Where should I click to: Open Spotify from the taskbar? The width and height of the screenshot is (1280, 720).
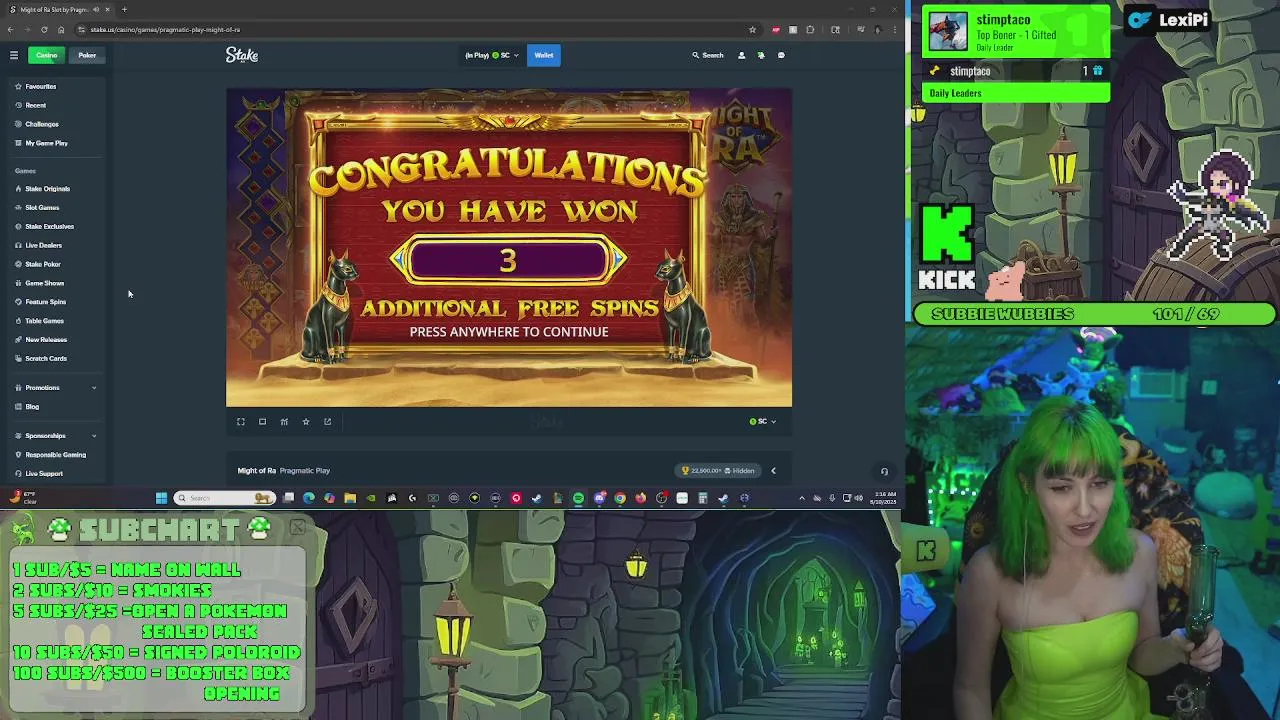point(578,498)
